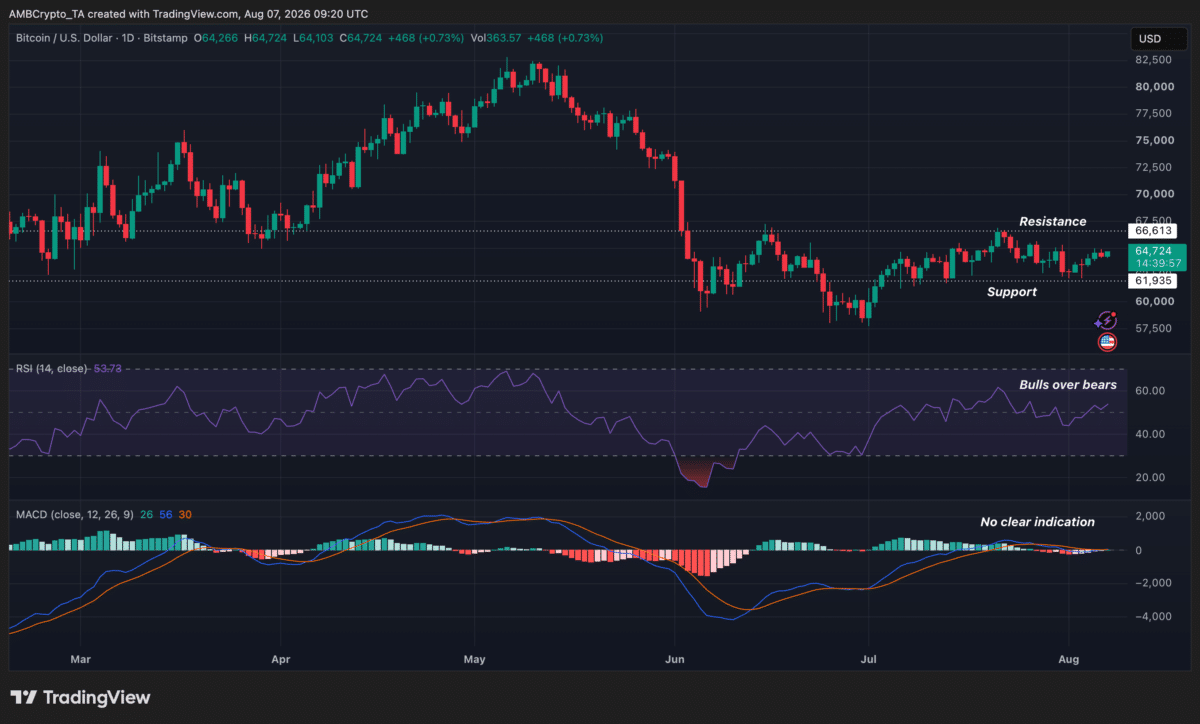Image resolution: width=1200 pixels, height=724 pixels.
Task: Click the 'Aug' date axis label
Action: click(1069, 660)
